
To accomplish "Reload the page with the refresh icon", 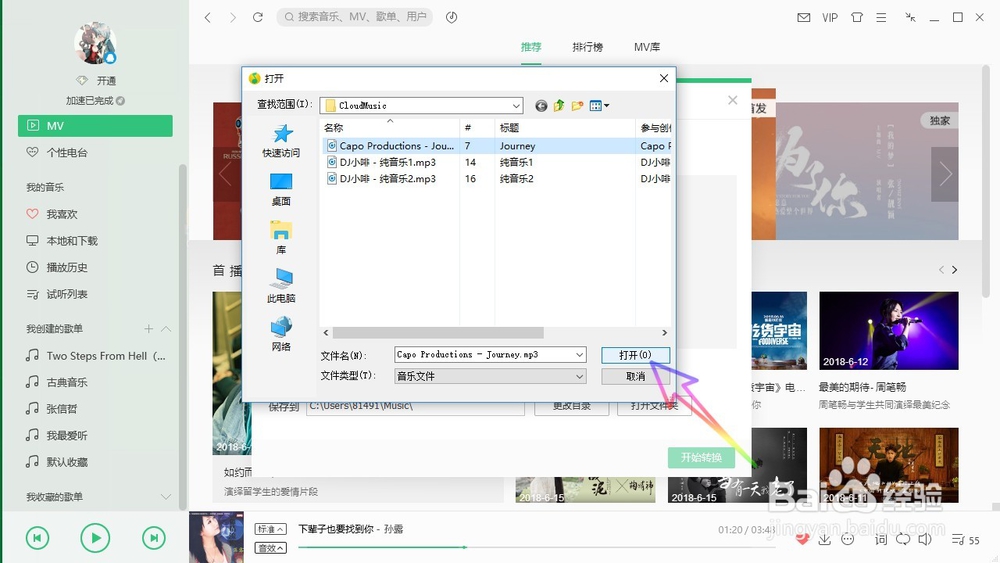I will pos(258,17).
